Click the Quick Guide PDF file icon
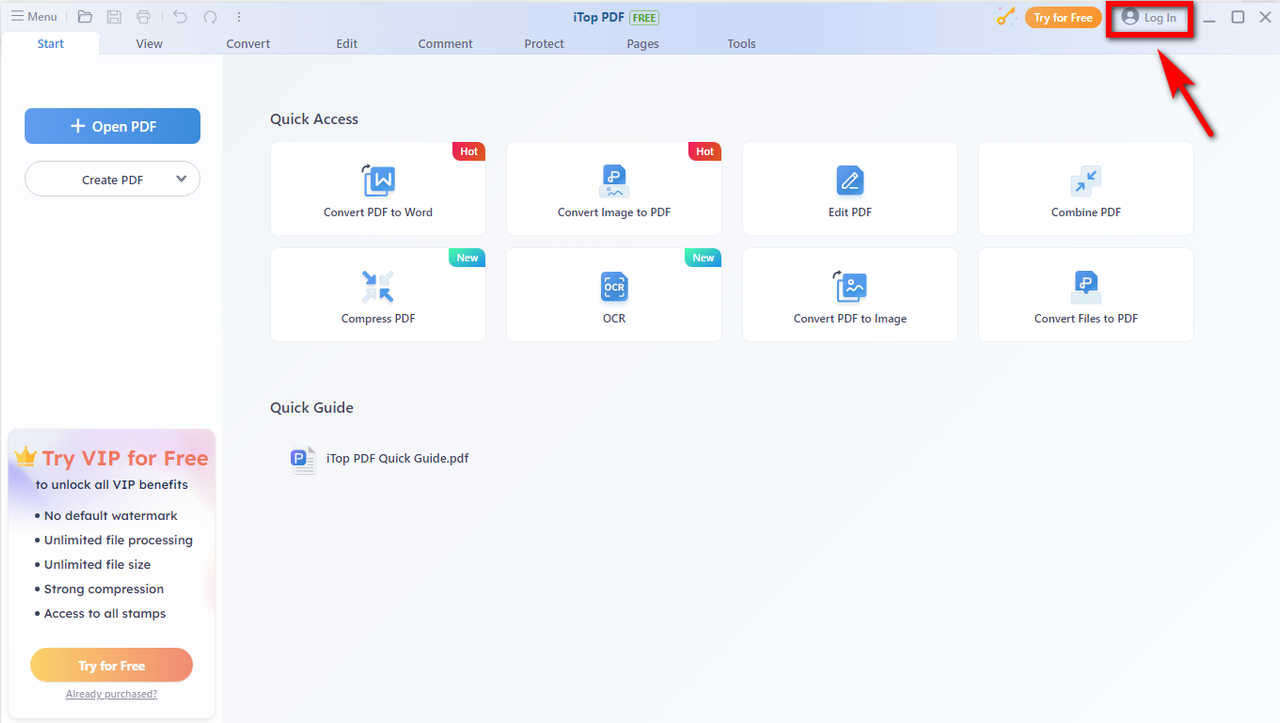Viewport: 1280px width, 723px height. click(303, 459)
